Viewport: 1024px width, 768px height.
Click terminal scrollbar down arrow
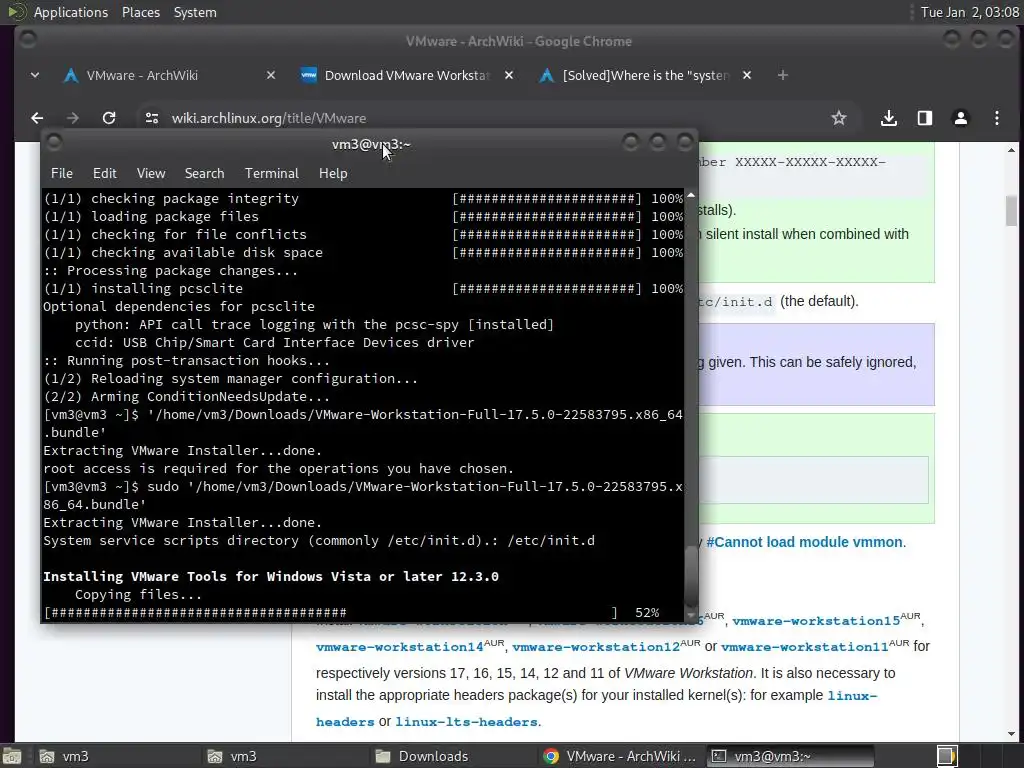point(691,616)
